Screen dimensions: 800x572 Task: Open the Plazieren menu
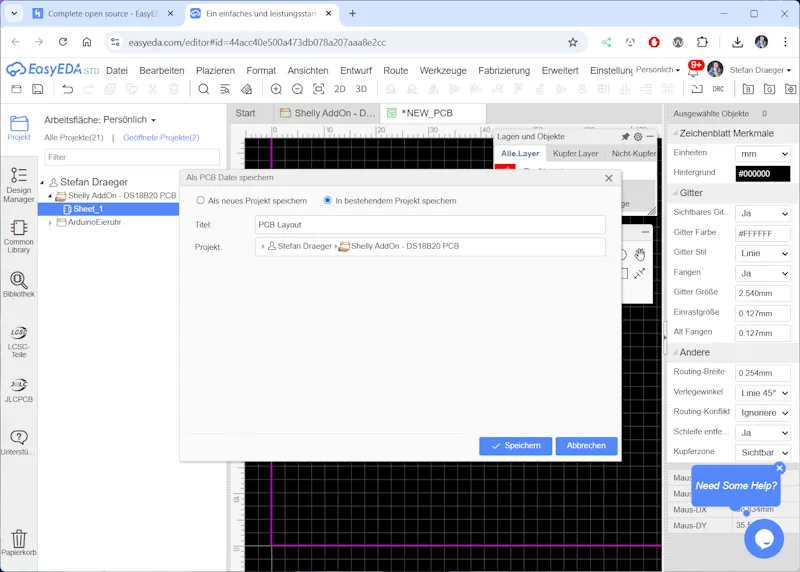pos(215,71)
